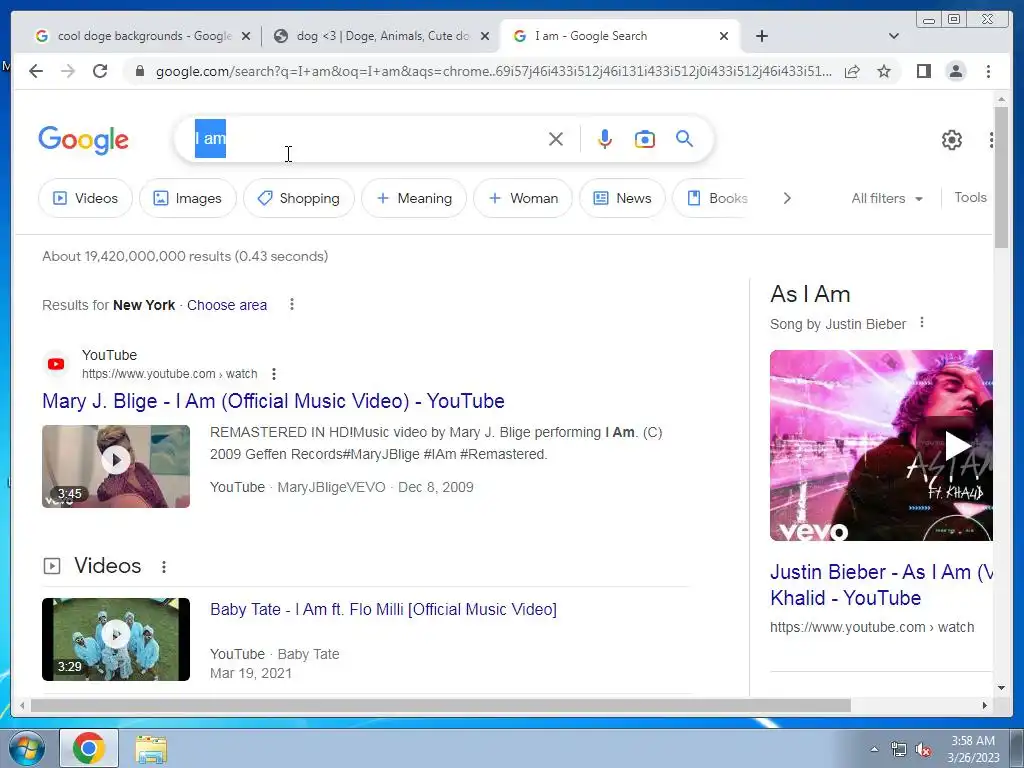The height and width of the screenshot is (768, 1024).
Task: Open a new tab
Action: pos(761,36)
